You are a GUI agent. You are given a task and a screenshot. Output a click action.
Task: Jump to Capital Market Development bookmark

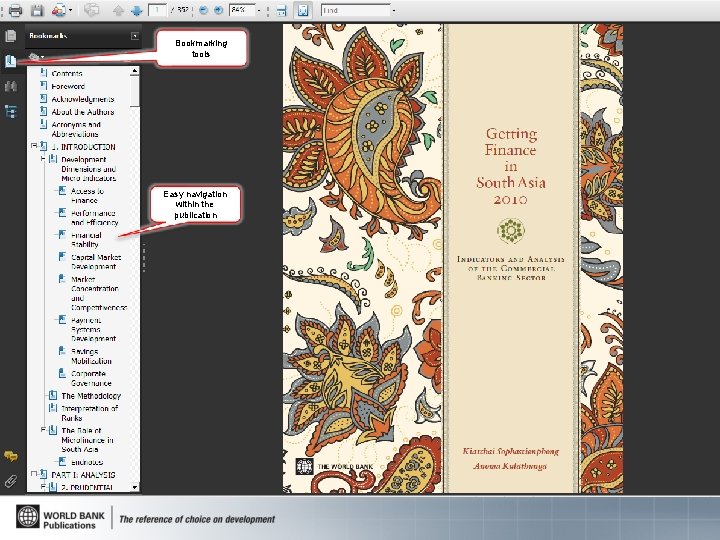coord(96,262)
